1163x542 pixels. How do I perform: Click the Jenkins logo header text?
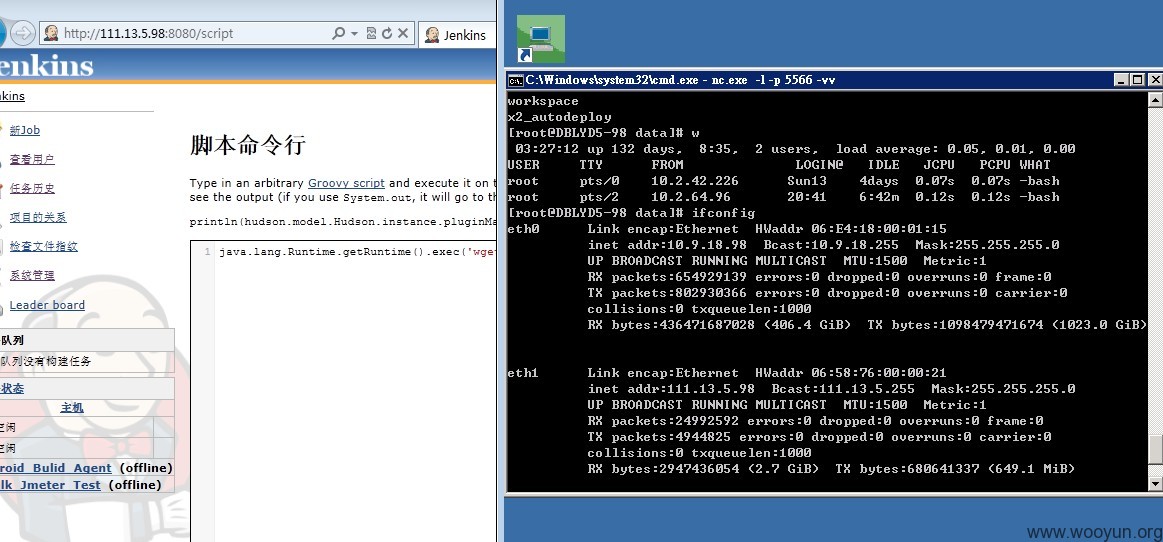47,66
